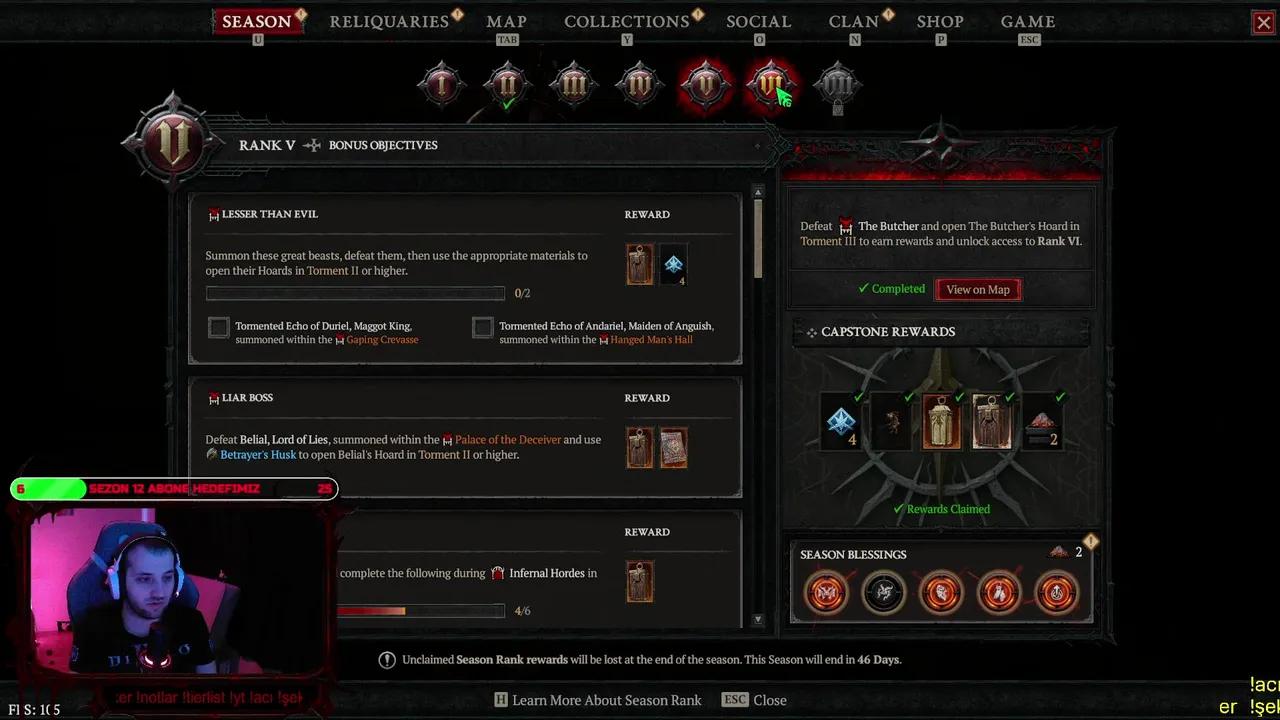This screenshot has height=720, width=1280.
Task: Switch to the Collections tab
Action: pos(627,21)
